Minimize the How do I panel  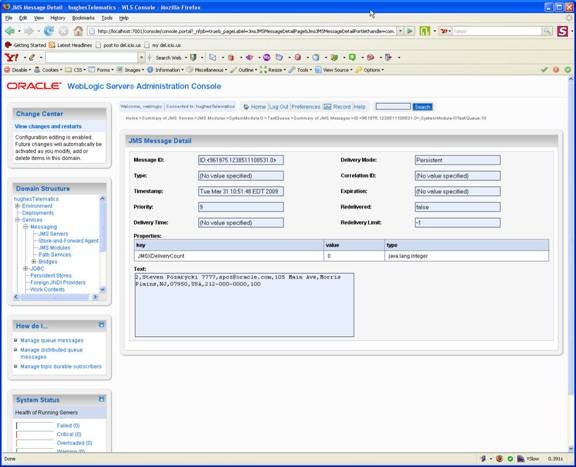(101, 325)
